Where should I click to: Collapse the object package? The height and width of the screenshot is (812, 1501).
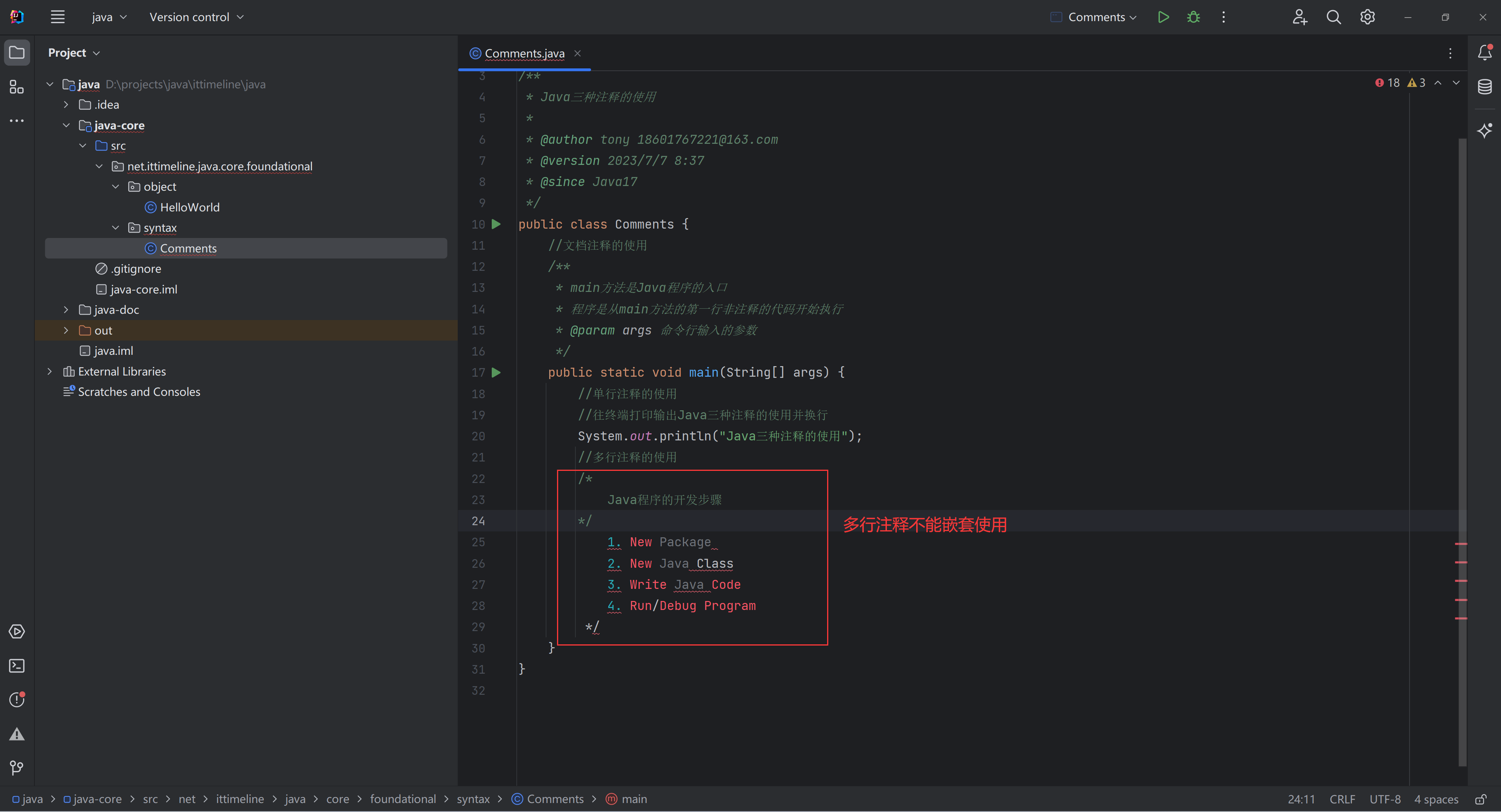click(115, 187)
